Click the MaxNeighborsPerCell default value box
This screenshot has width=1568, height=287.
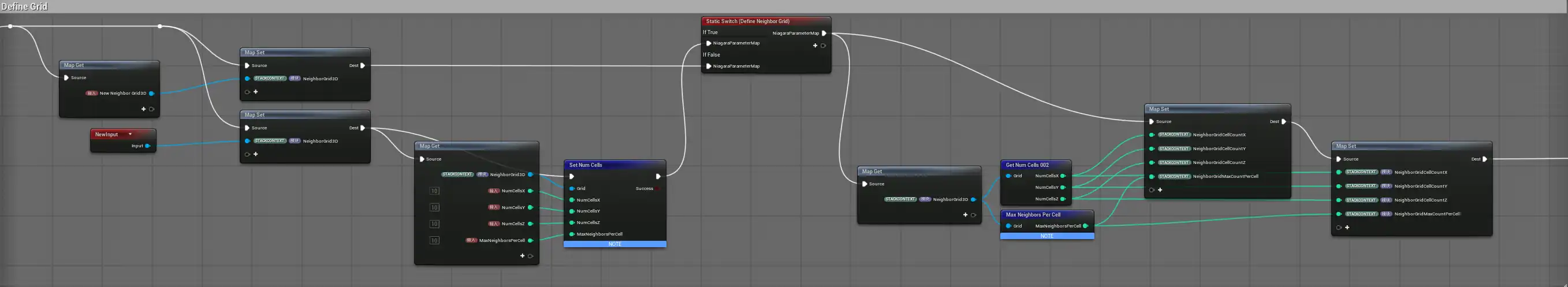click(434, 241)
